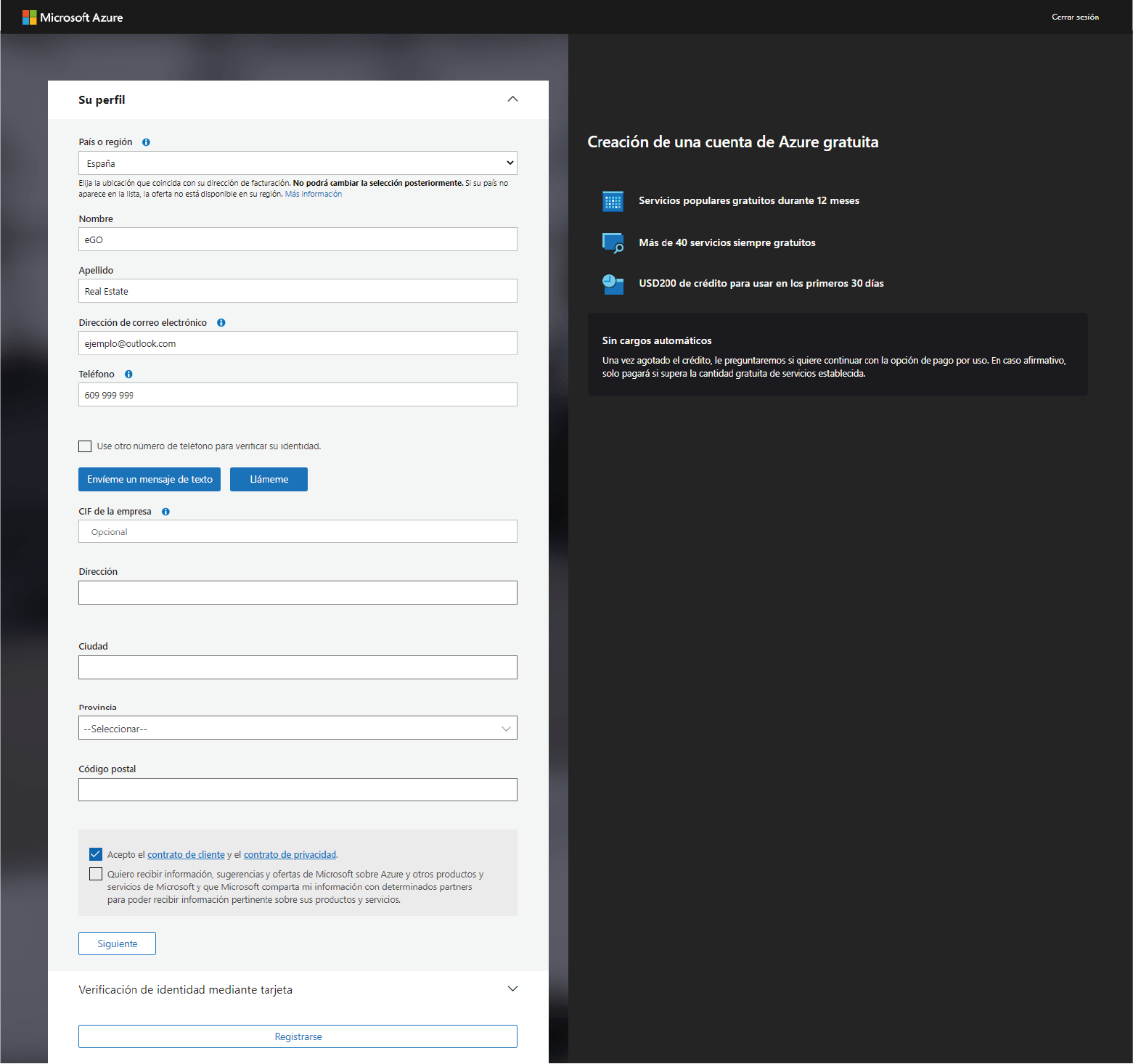This screenshot has height=1064, width=1133.
Task: Click USD200 de crédito text line
Action: click(761, 284)
